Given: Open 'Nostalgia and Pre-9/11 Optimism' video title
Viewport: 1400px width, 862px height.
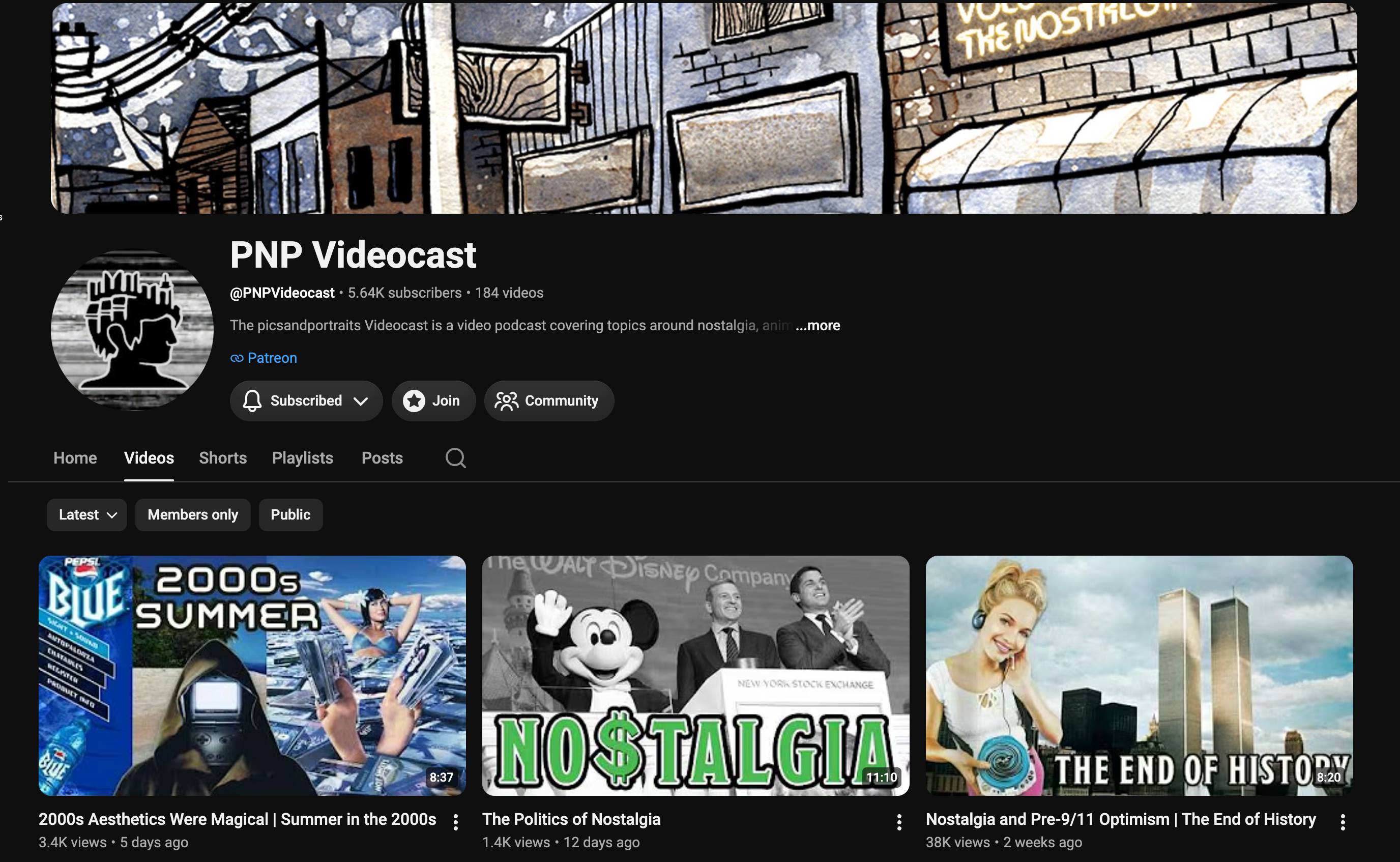Looking at the screenshot, I should click(1121, 819).
